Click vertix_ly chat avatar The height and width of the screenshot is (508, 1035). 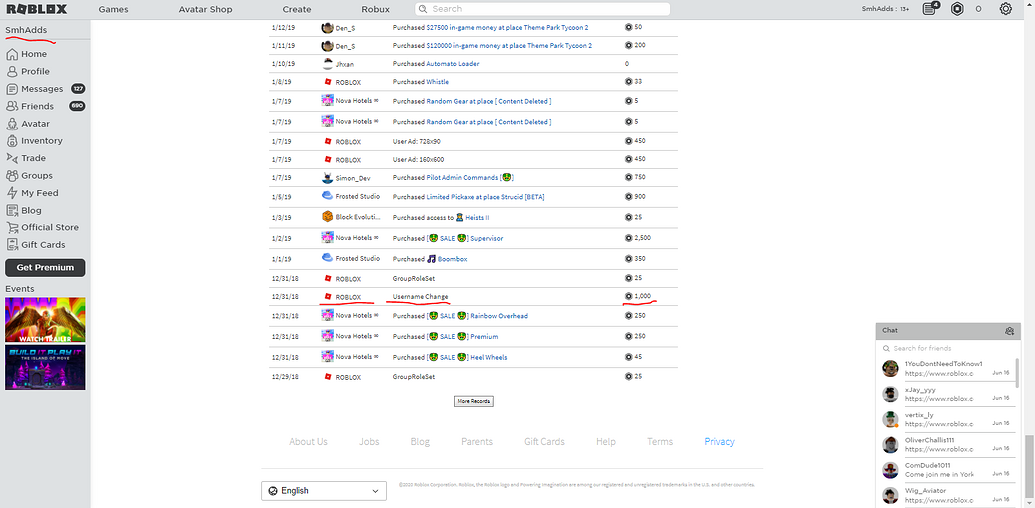click(891, 419)
